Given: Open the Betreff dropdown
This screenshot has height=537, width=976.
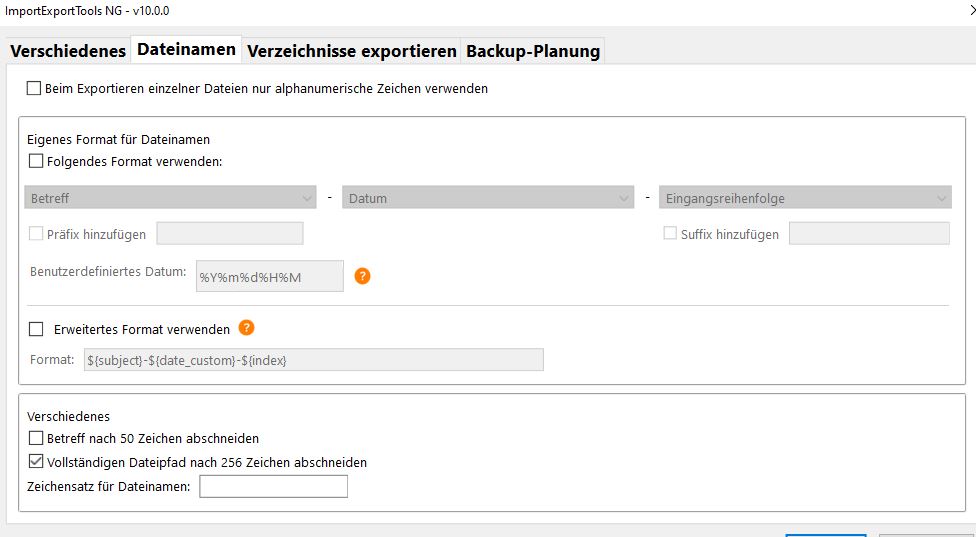Looking at the screenshot, I should pos(171,198).
